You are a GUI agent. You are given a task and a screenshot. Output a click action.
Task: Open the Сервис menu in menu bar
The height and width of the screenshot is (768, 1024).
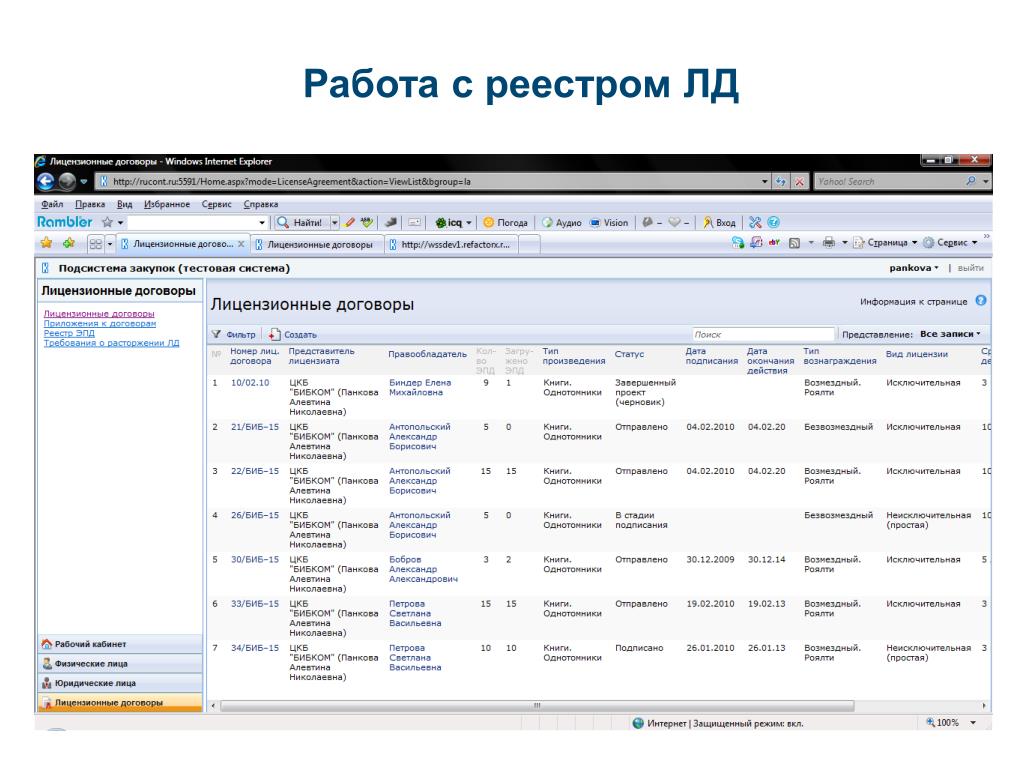tap(216, 204)
